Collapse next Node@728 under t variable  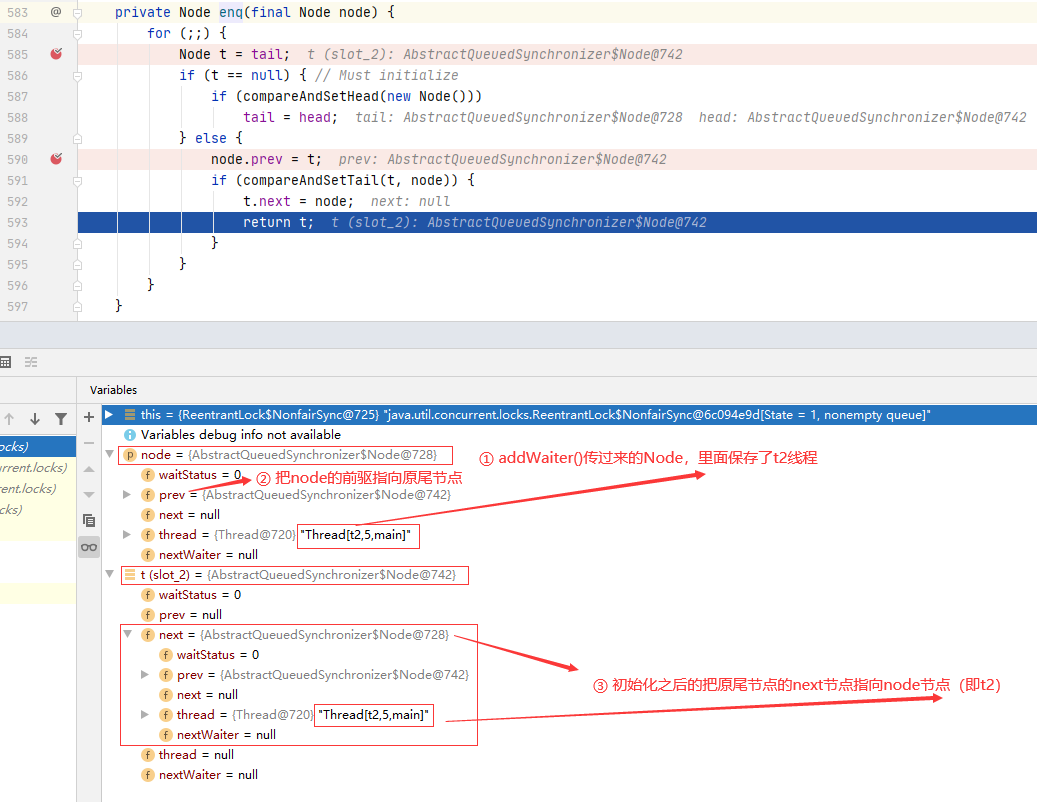[x=128, y=634]
